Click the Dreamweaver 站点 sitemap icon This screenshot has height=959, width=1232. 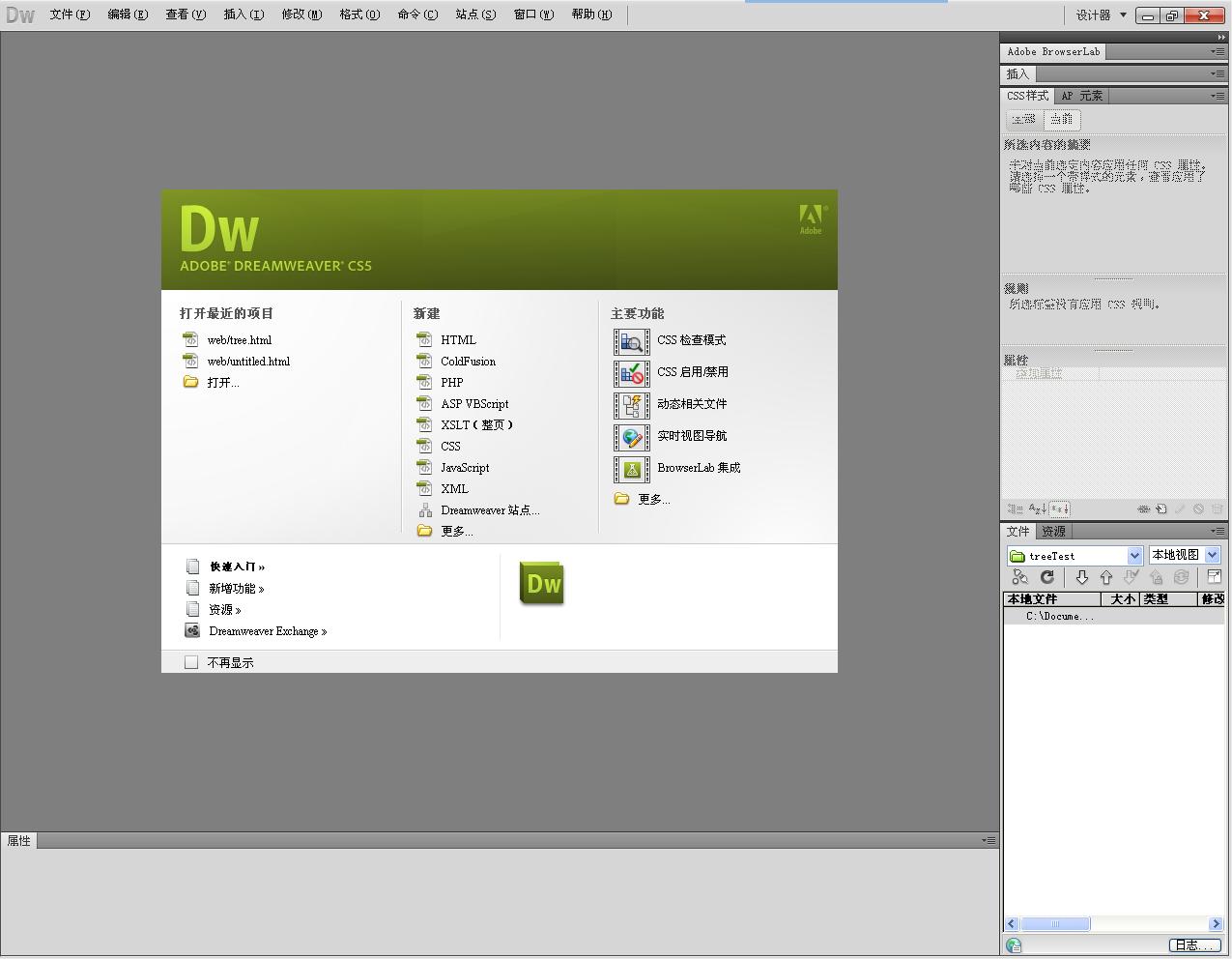coord(424,510)
